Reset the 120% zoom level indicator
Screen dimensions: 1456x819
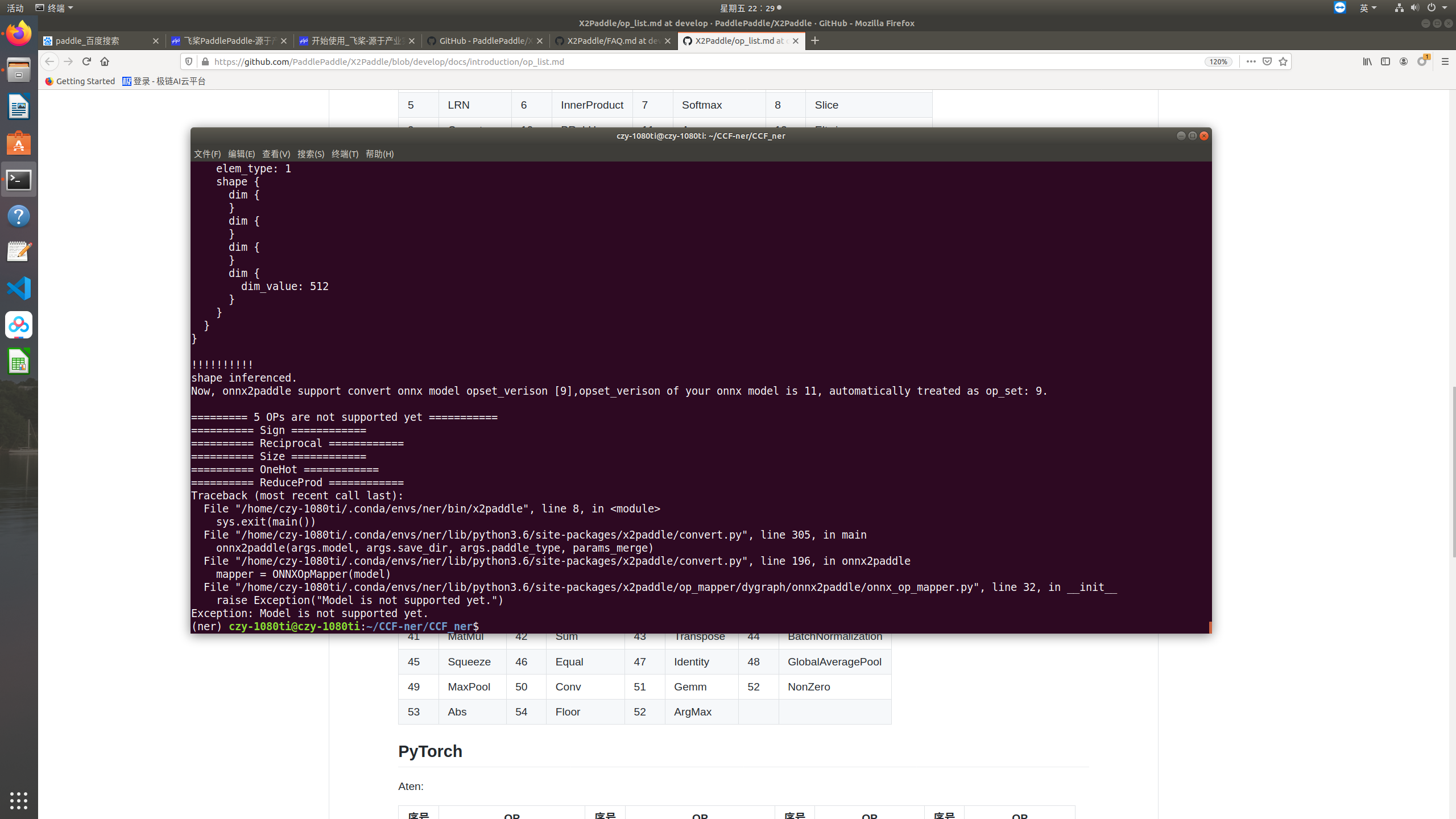[x=1218, y=61]
